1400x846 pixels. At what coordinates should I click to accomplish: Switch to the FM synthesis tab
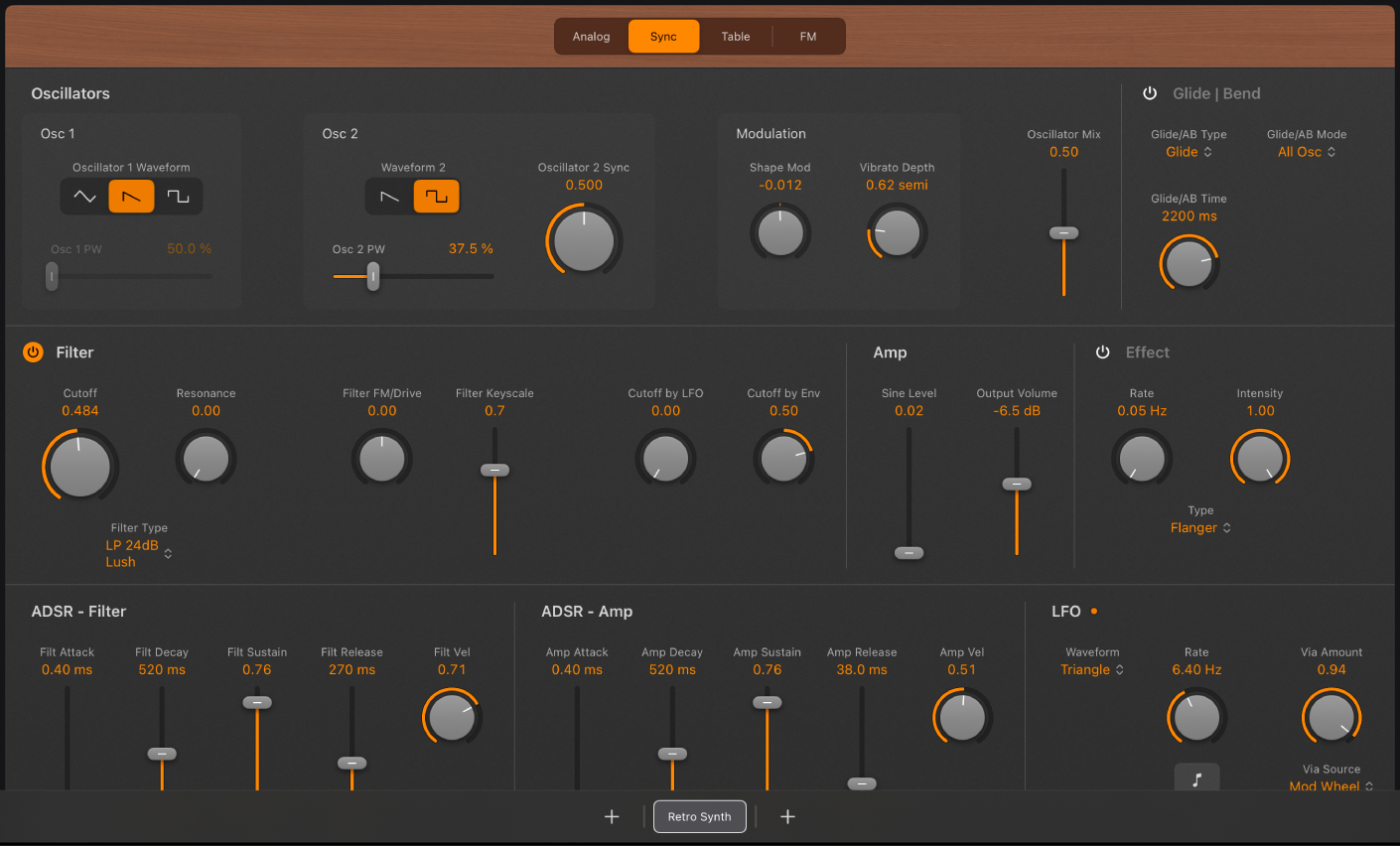[807, 36]
